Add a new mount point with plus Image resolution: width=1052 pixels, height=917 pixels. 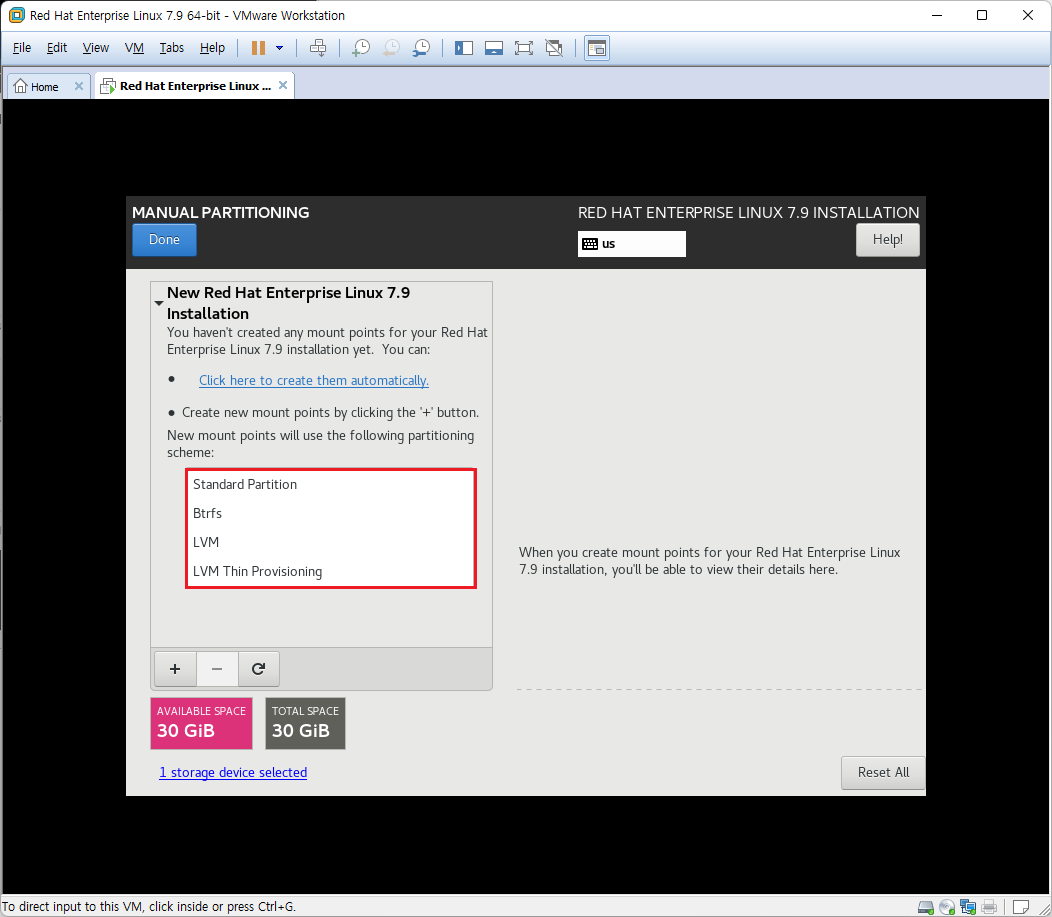coord(175,669)
